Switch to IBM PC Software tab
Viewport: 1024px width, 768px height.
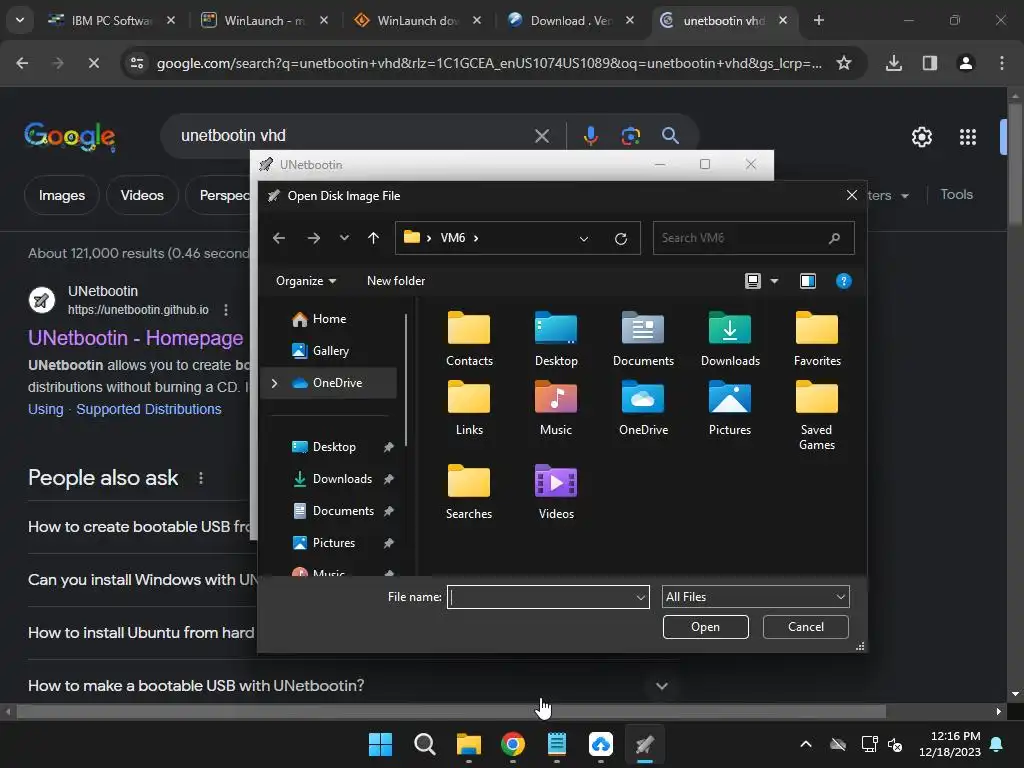point(111,20)
